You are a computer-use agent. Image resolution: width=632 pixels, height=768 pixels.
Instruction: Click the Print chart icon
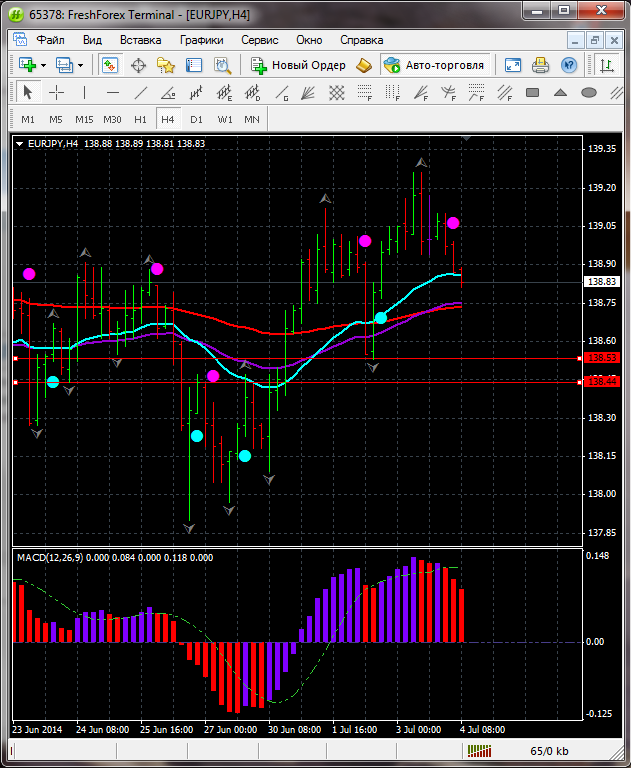541,65
